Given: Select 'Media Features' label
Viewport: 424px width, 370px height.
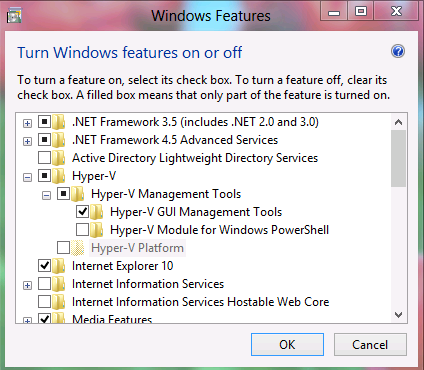Looking at the screenshot, I should click(112, 319).
